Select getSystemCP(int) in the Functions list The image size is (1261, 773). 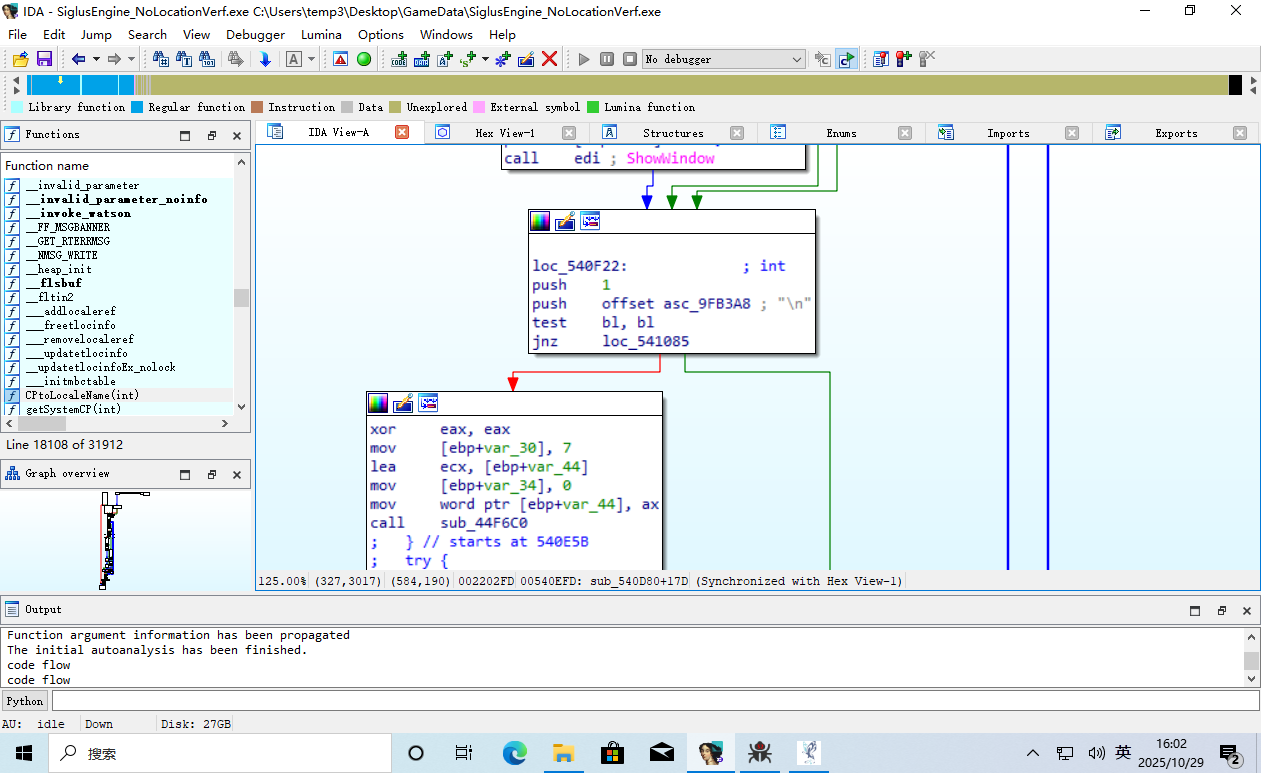(x=73, y=409)
